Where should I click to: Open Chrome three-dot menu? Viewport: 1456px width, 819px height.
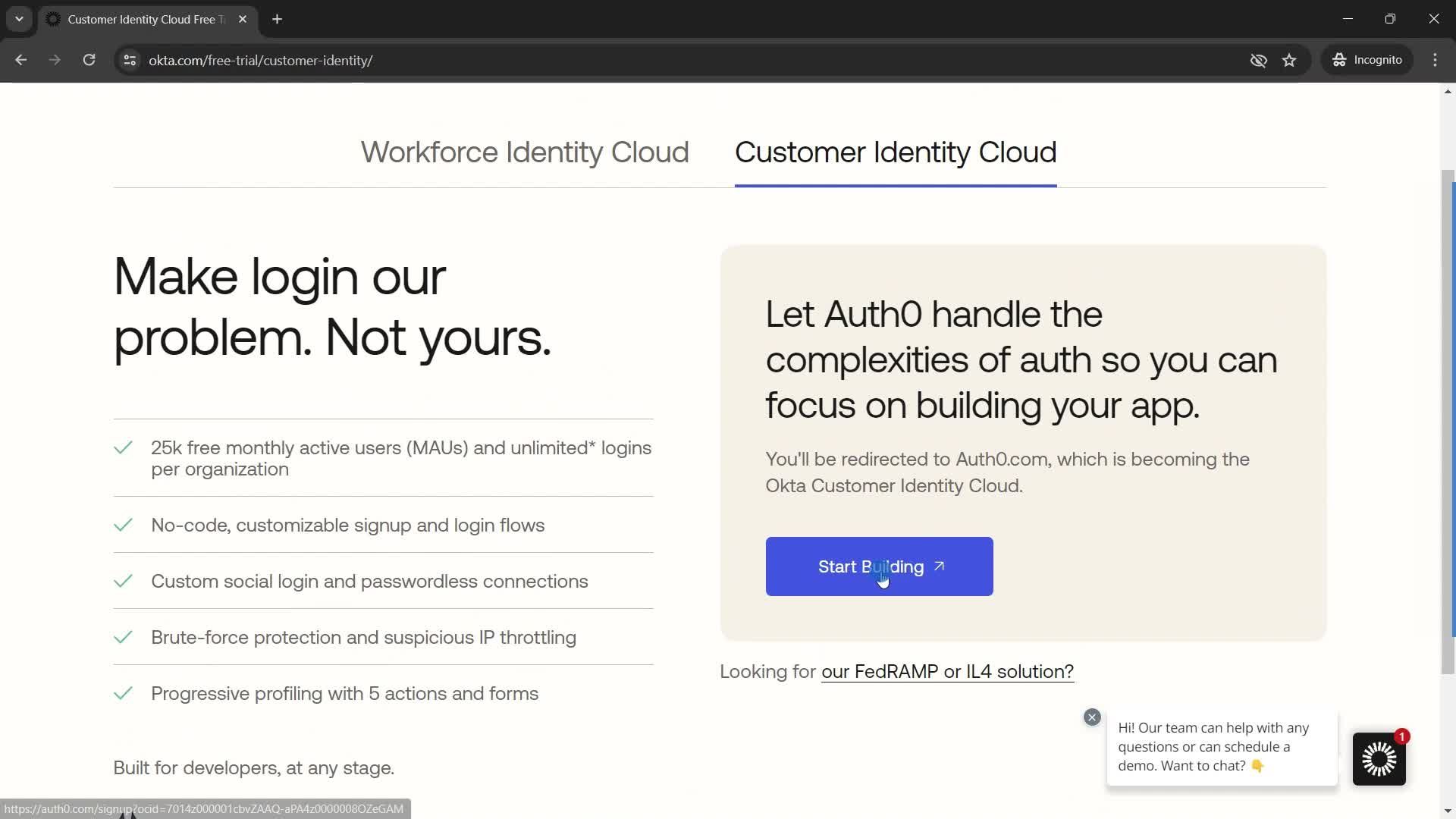1435,60
